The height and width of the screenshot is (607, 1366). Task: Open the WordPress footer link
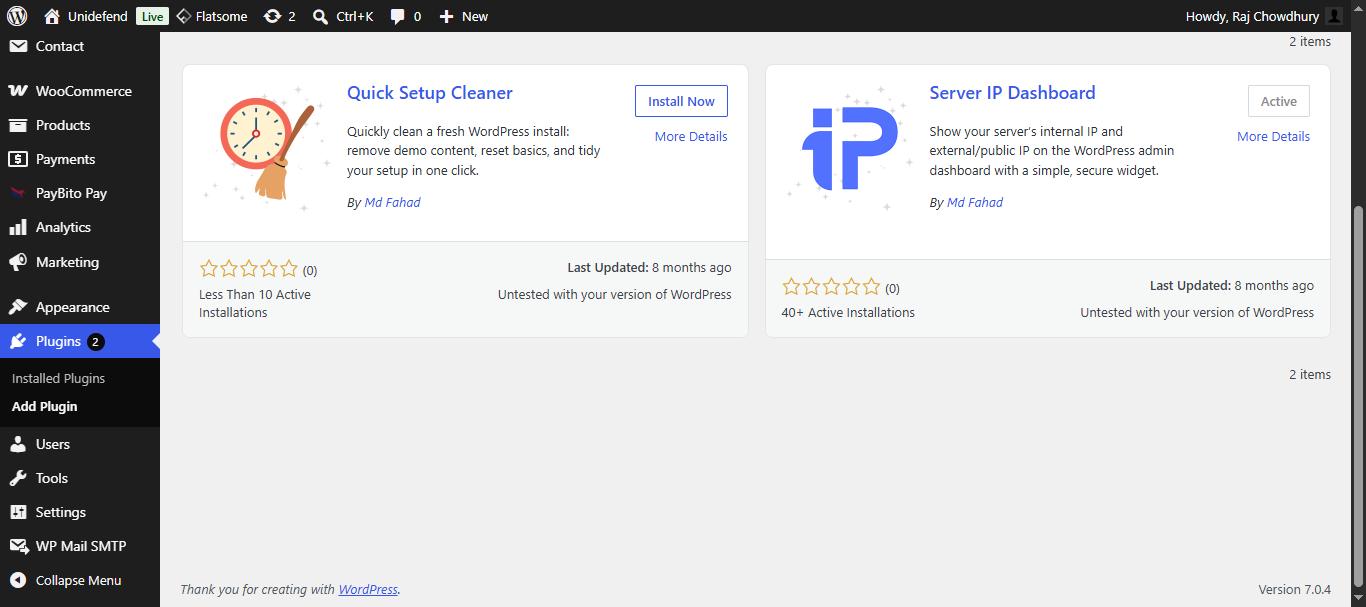(x=368, y=589)
